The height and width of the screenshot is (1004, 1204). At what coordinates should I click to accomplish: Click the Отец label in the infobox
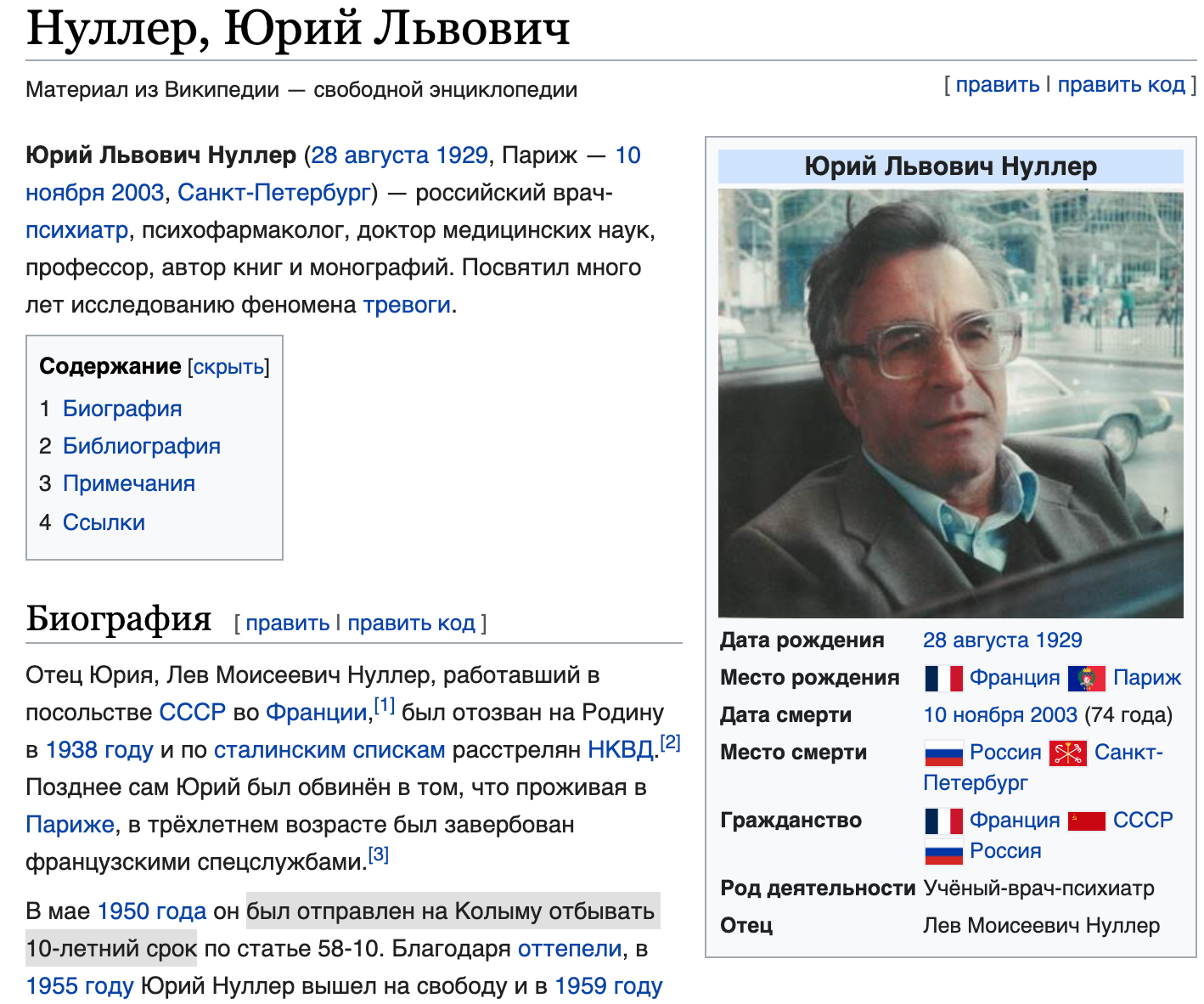tap(746, 926)
